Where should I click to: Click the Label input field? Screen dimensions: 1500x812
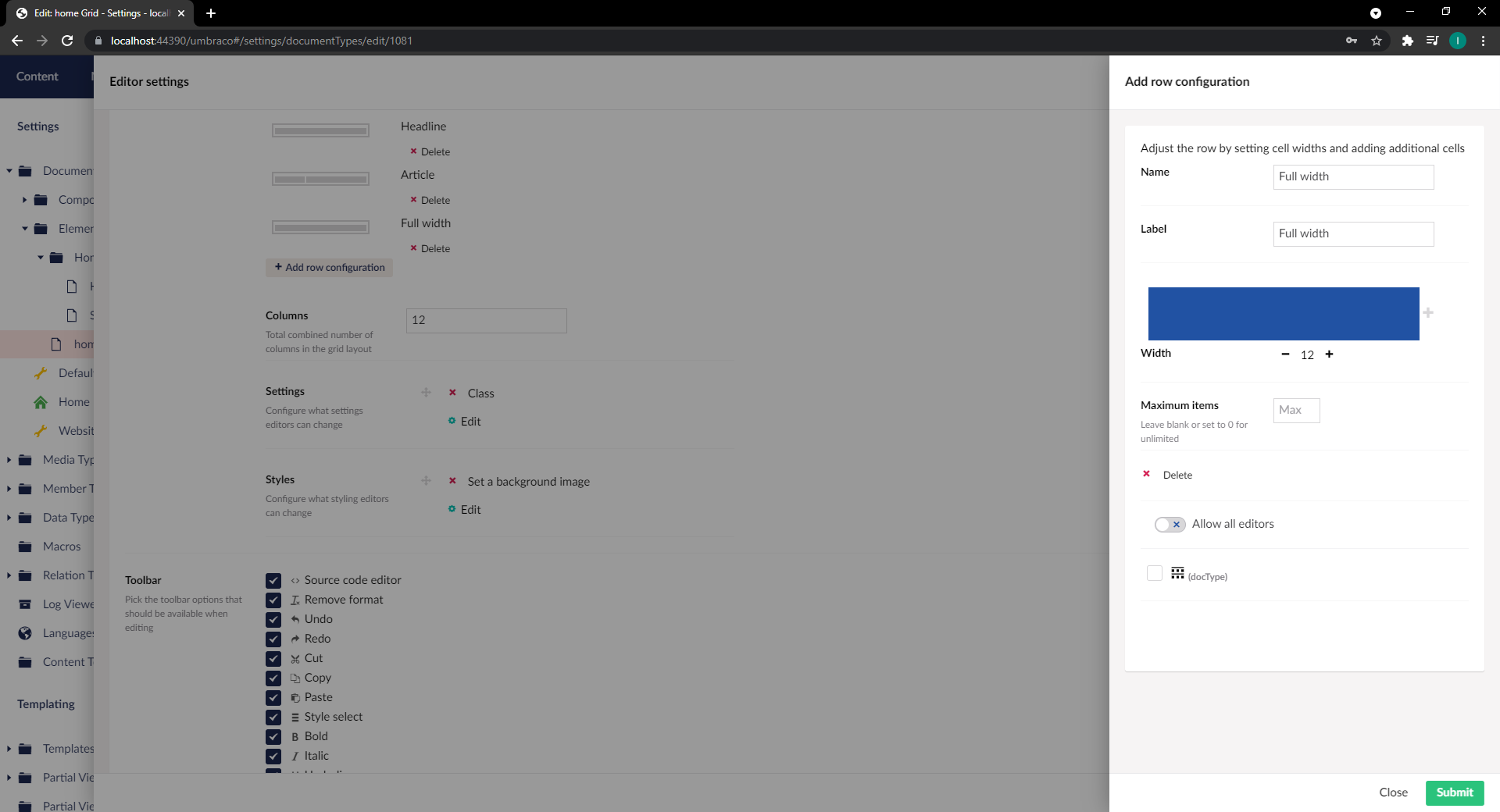[x=1353, y=234]
